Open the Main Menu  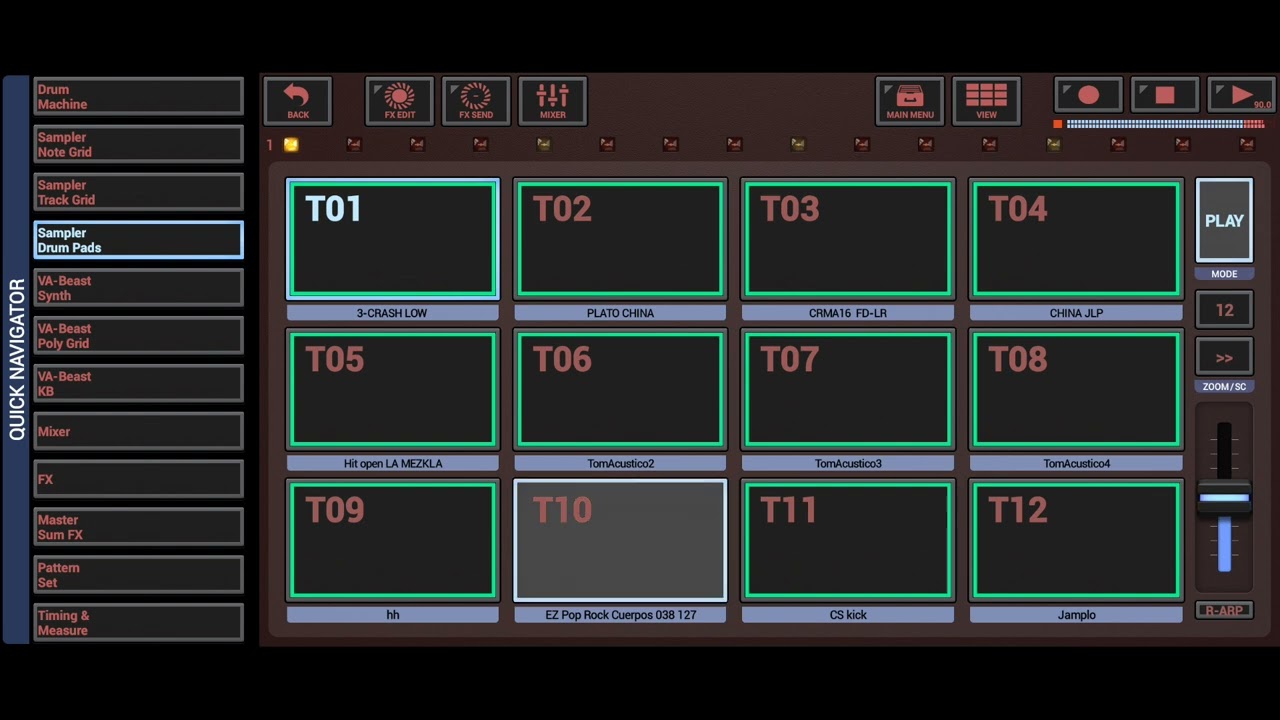909,101
